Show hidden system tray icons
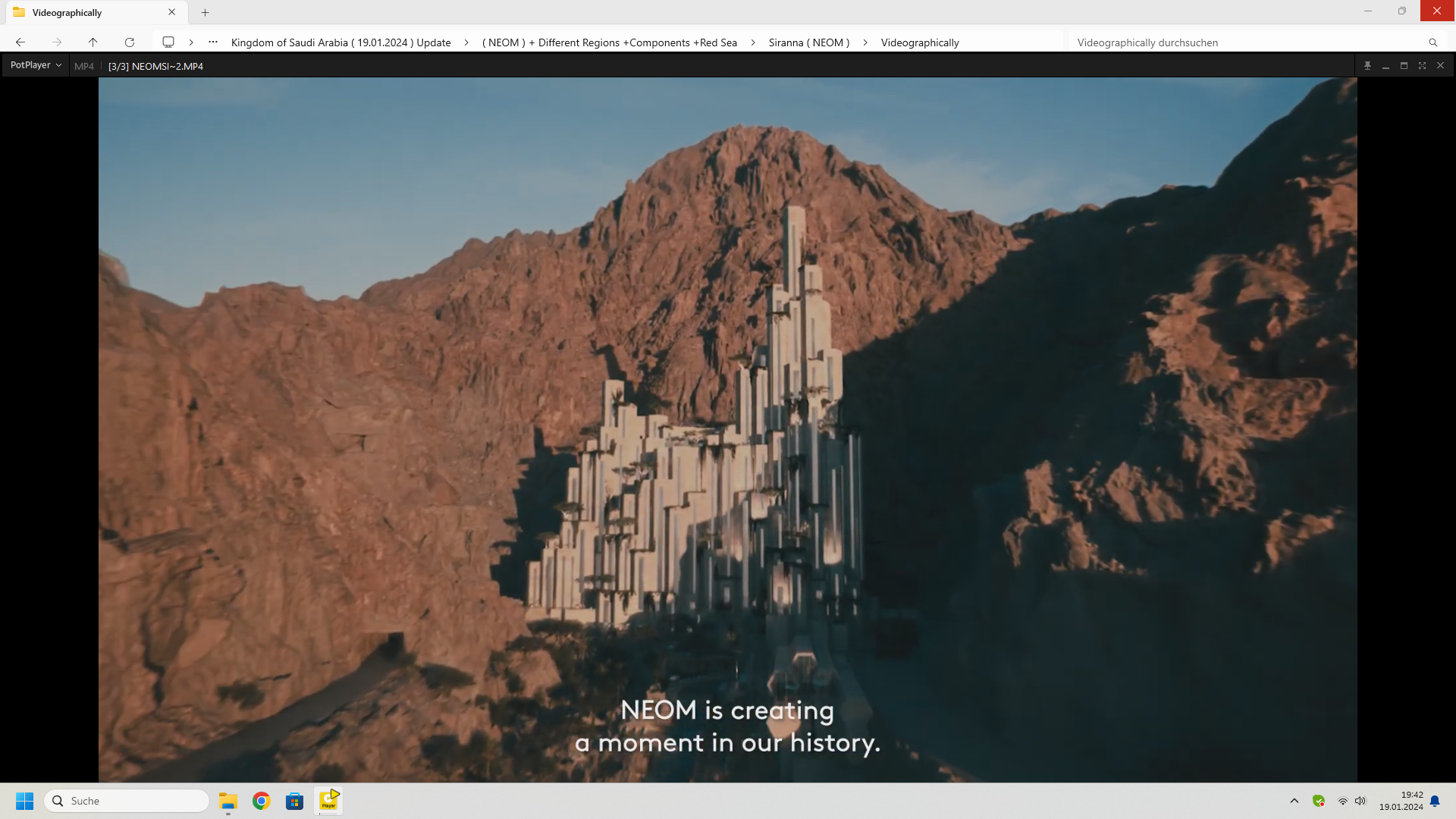 coord(1294,801)
